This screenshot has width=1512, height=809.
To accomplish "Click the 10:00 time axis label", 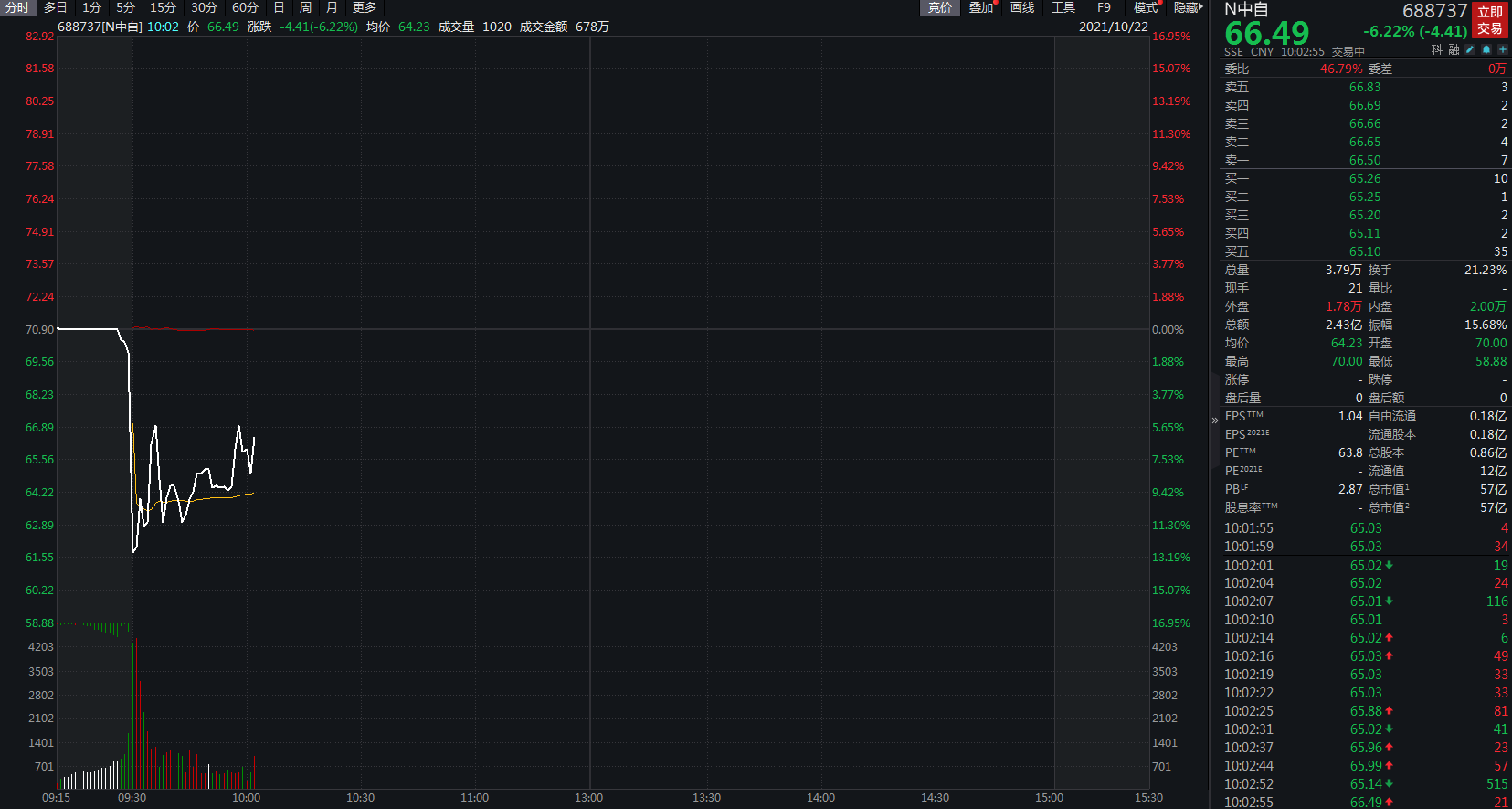I will (x=246, y=798).
